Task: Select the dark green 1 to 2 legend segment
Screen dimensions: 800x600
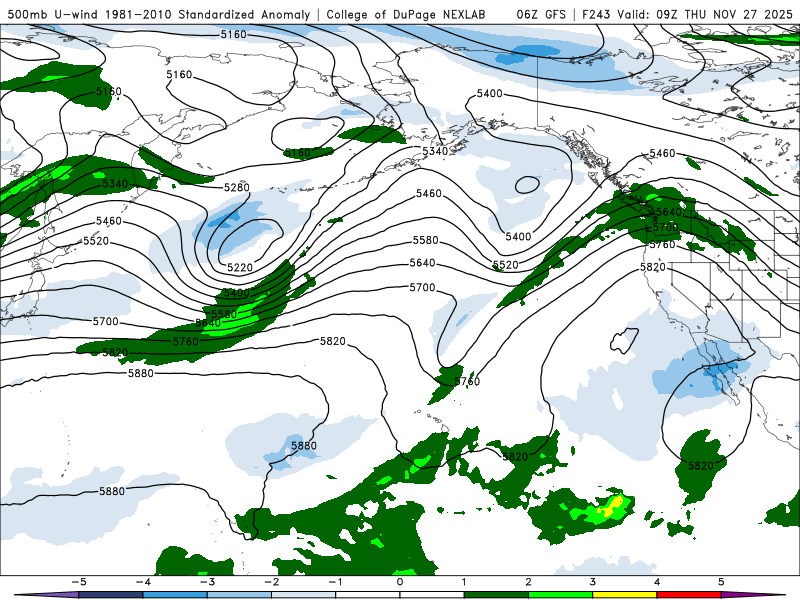Action: pos(496,595)
